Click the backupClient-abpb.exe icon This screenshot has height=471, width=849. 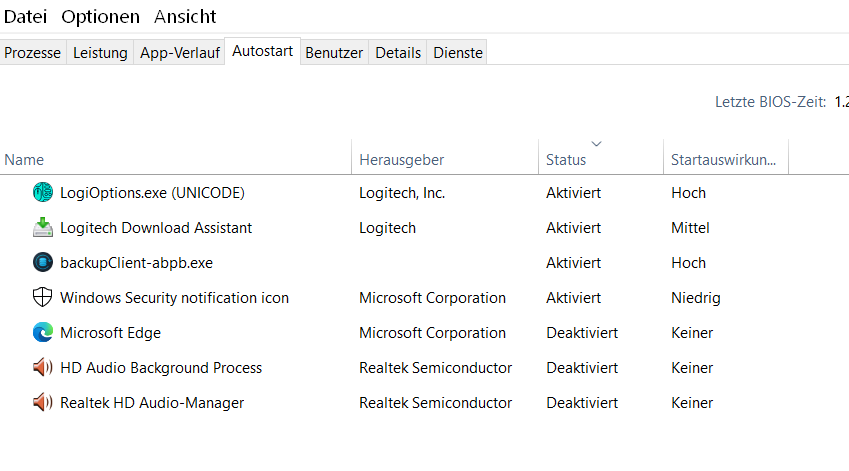click(42, 263)
